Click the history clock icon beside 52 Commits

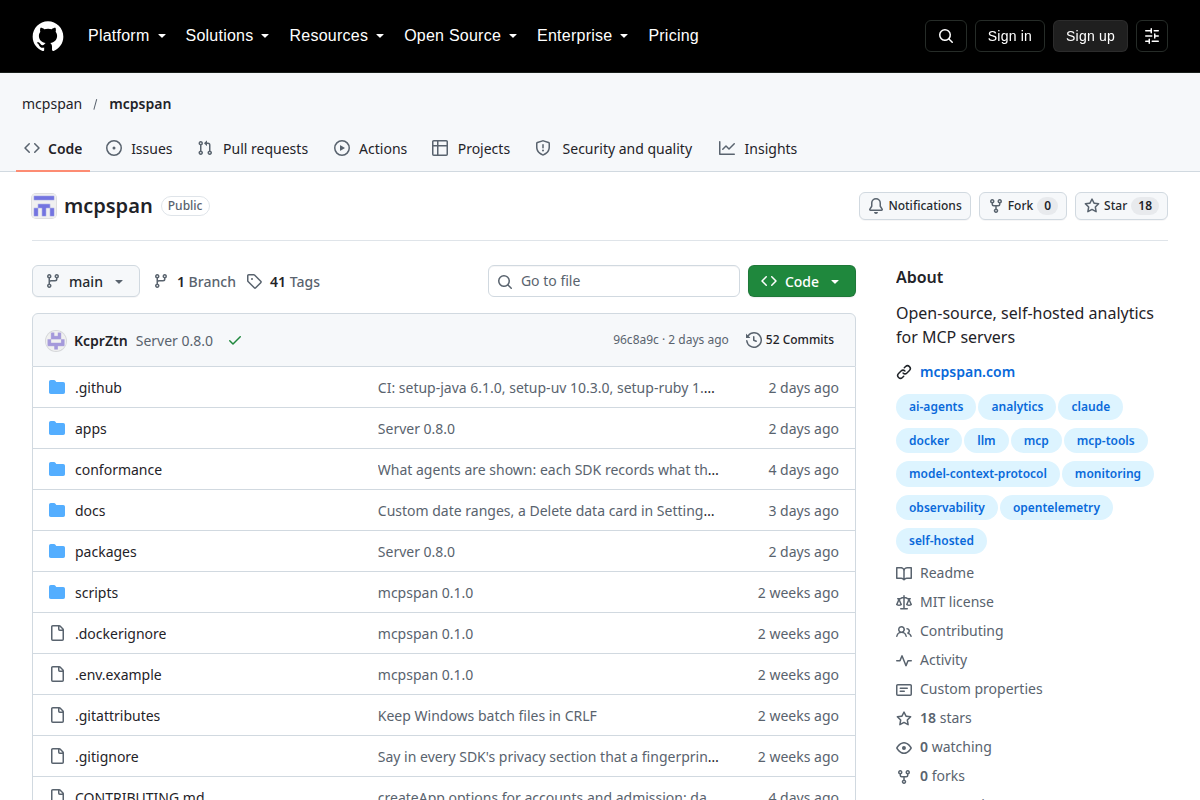[x=754, y=340]
